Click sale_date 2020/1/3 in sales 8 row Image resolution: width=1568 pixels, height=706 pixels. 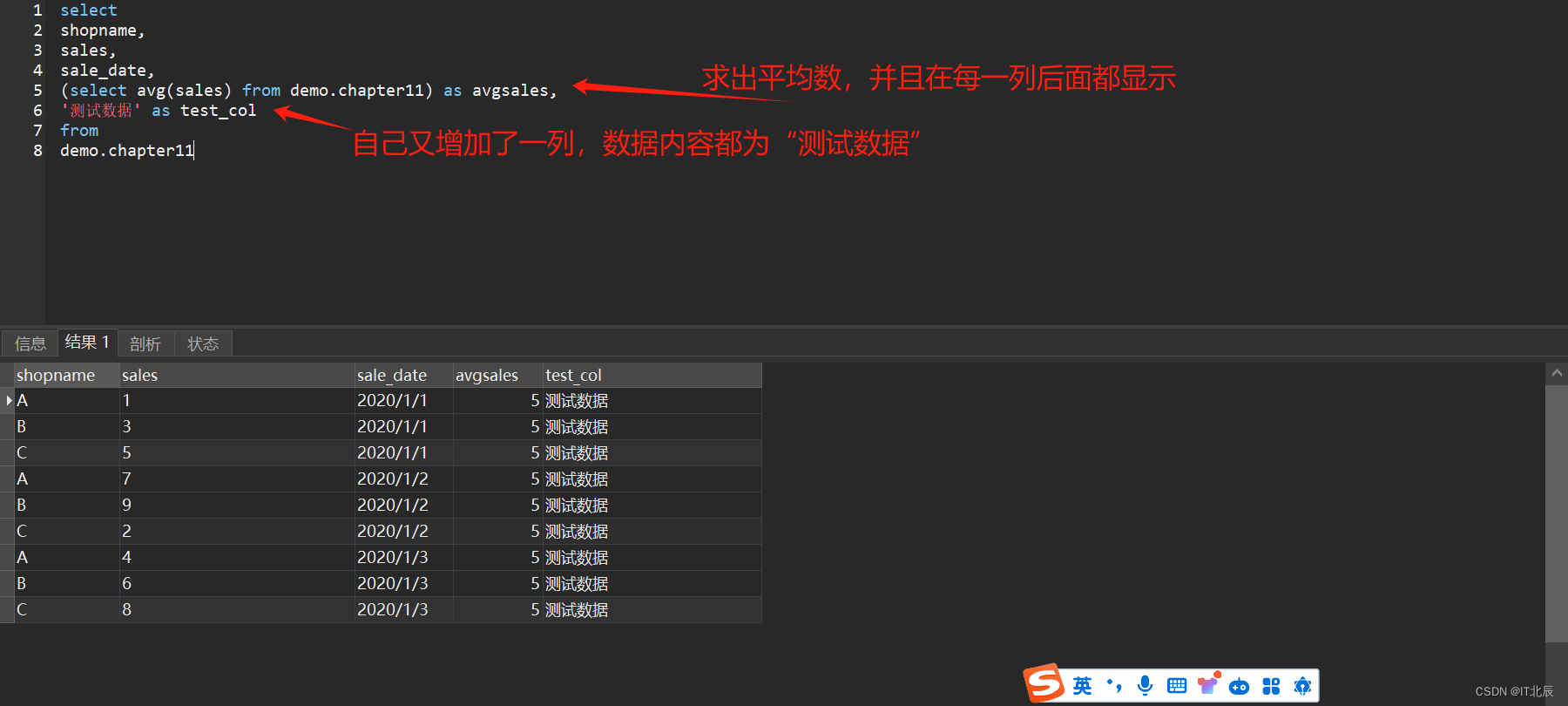[404, 609]
